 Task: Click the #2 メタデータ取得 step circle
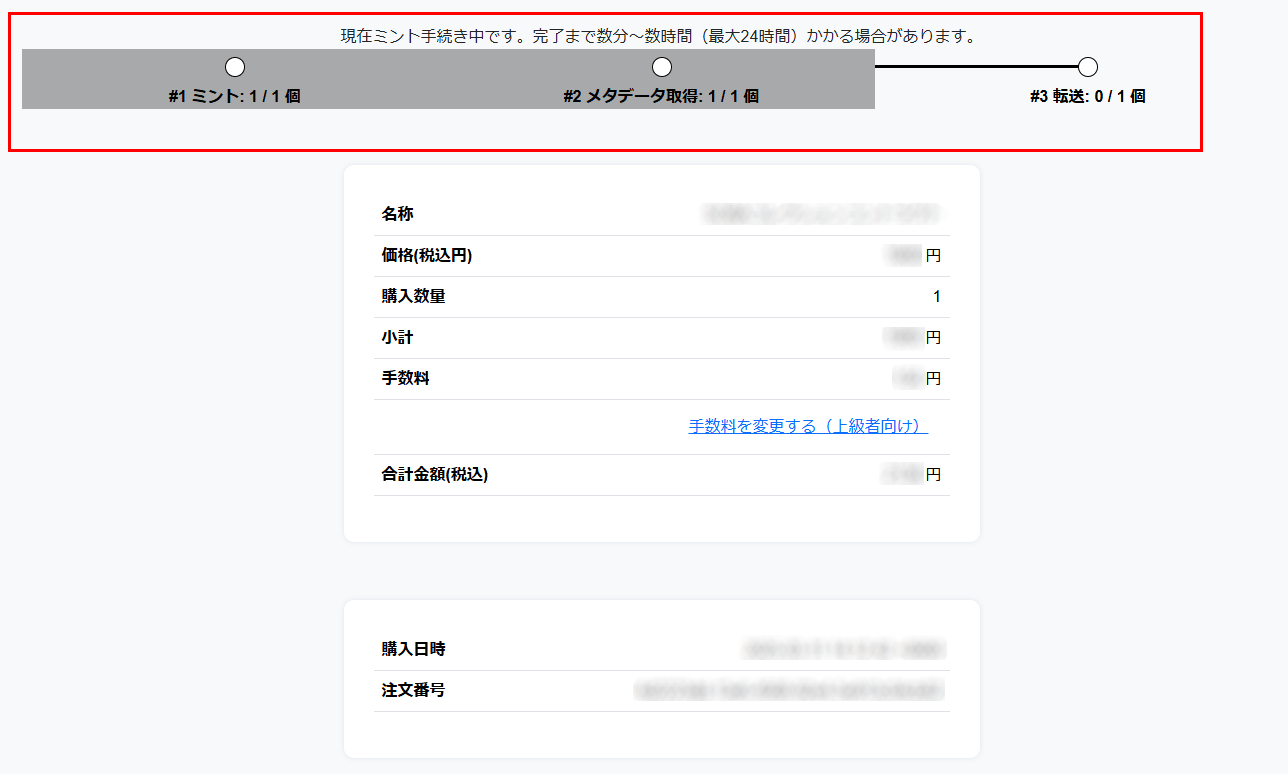pyautogui.click(x=661, y=67)
